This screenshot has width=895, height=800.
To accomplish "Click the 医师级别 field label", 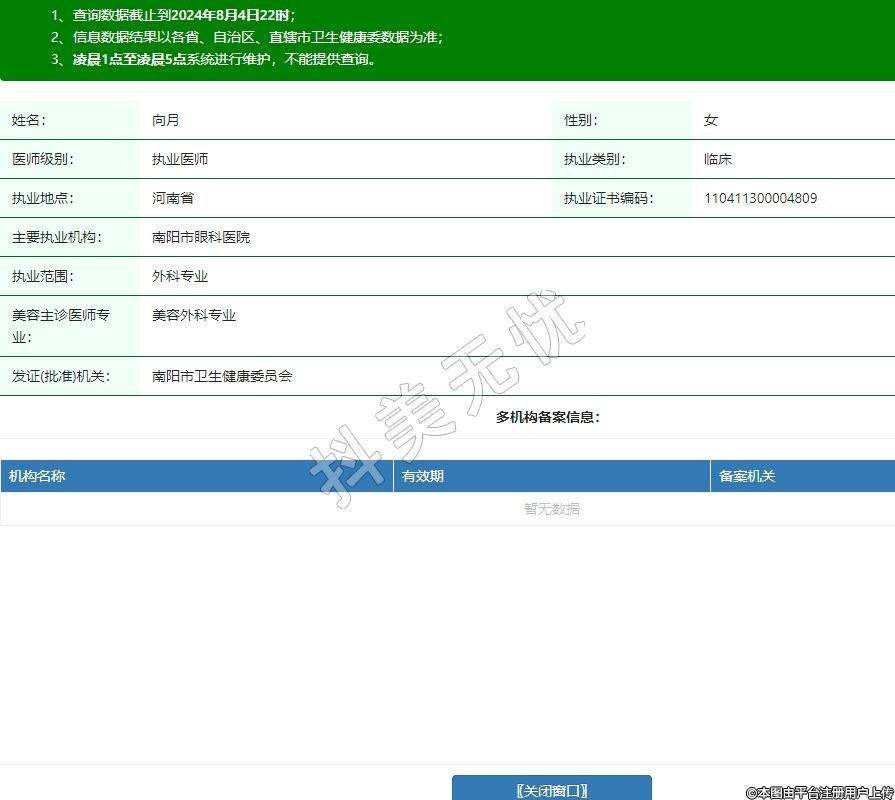I will pyautogui.click(x=42, y=159).
